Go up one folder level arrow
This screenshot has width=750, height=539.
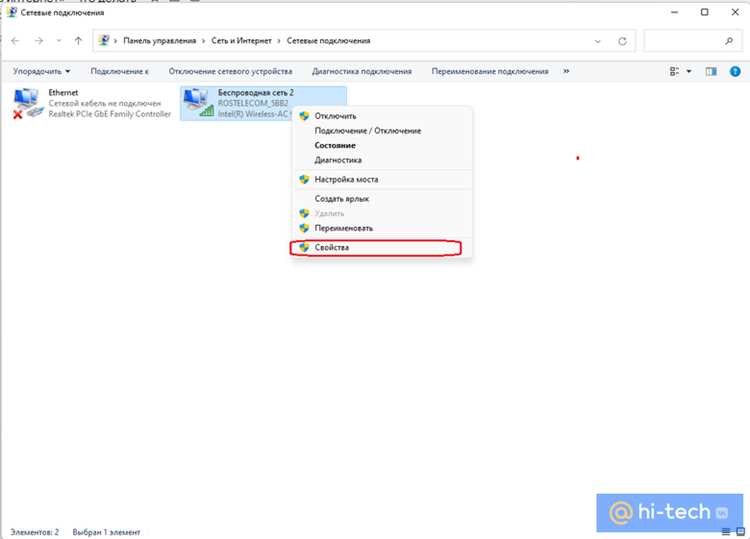click(78, 41)
